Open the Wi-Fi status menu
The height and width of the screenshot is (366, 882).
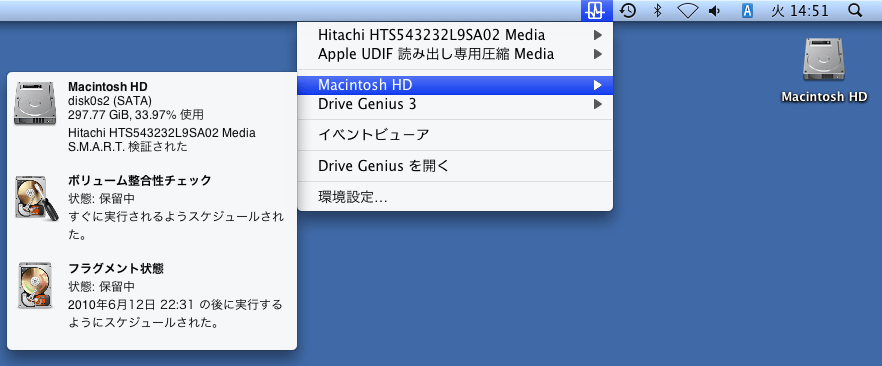[687, 11]
